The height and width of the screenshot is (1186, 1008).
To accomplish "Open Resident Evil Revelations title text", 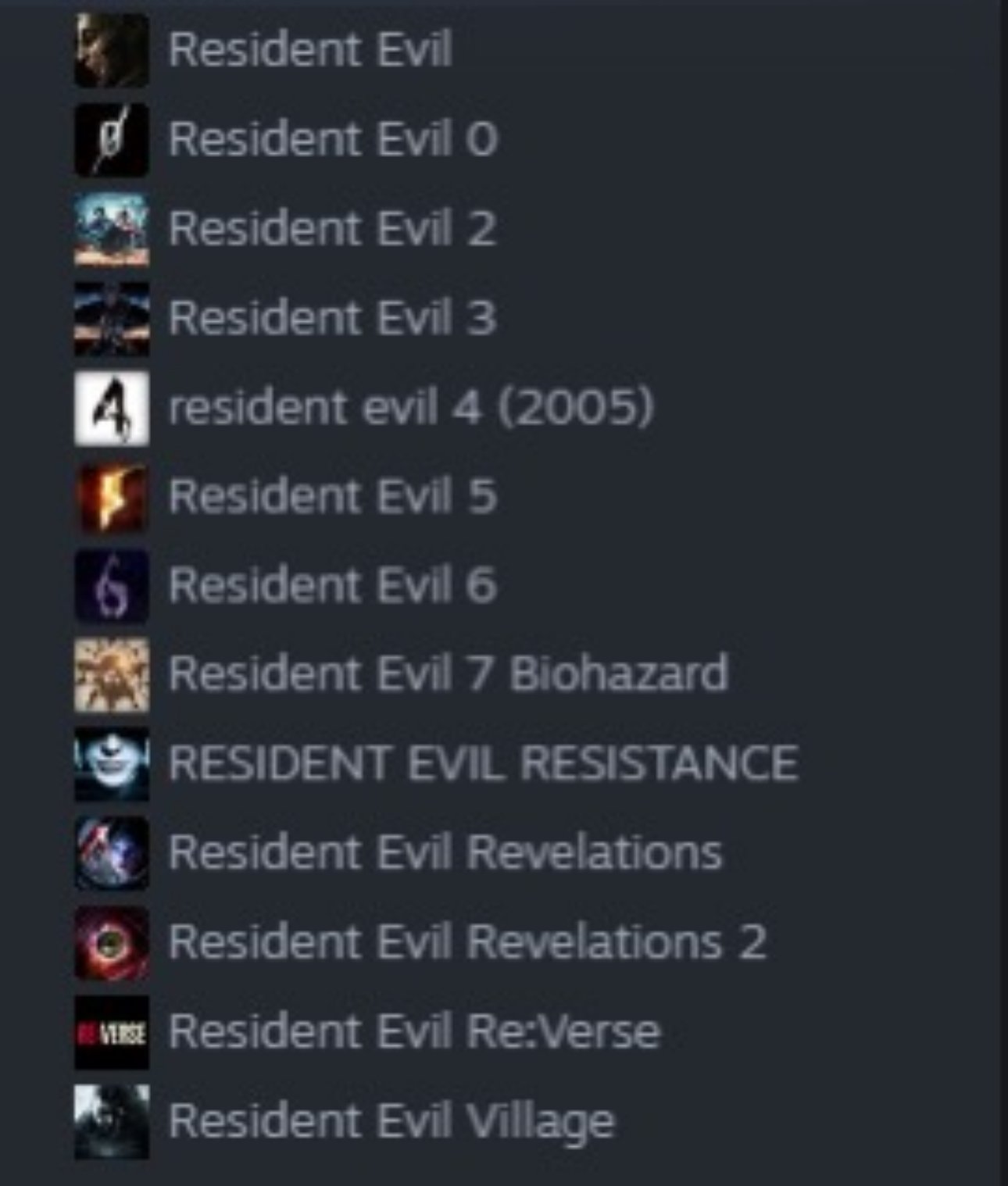I will click(445, 853).
